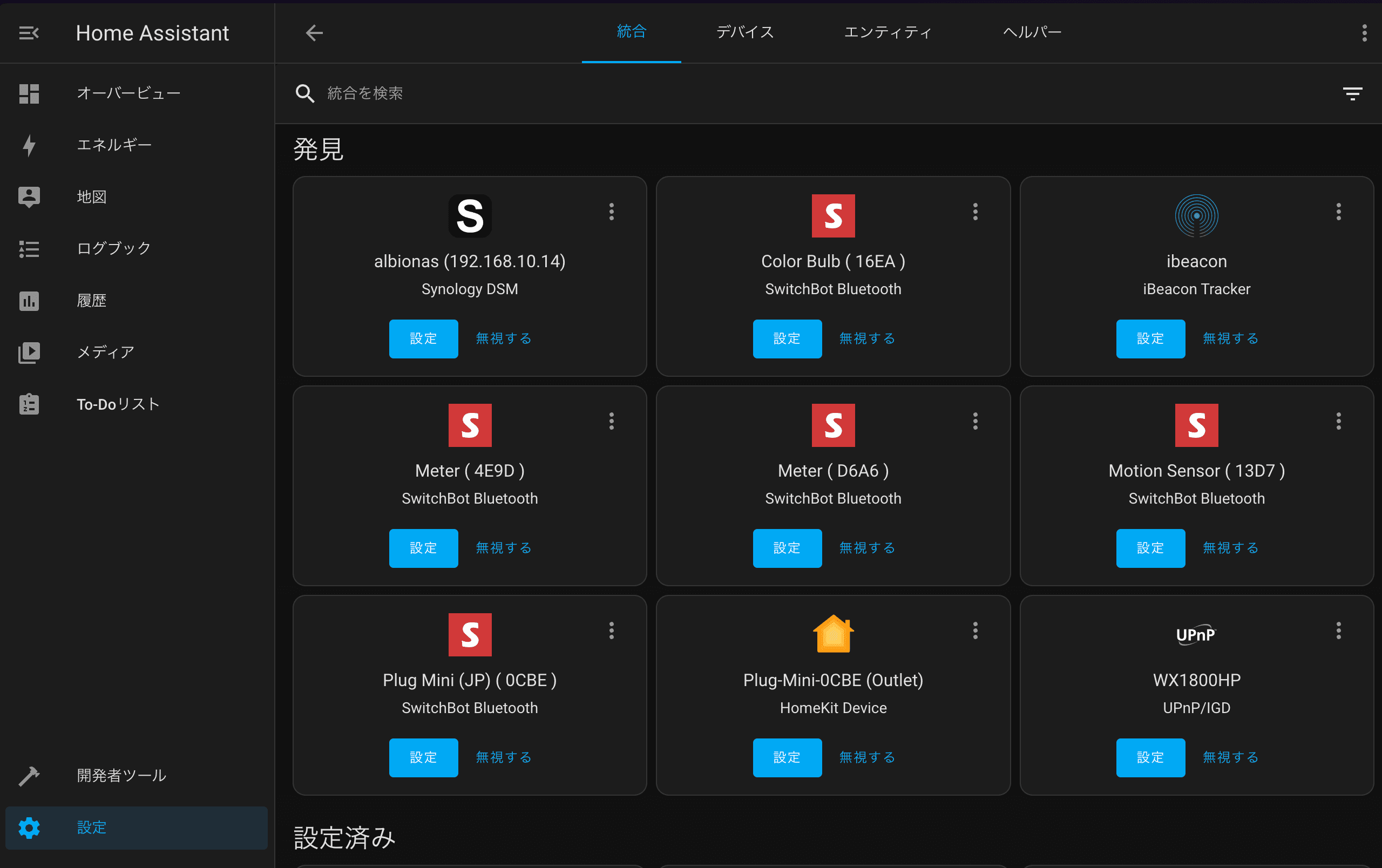Click the Home Assistant title
The height and width of the screenshot is (868, 1382).
coord(152,33)
